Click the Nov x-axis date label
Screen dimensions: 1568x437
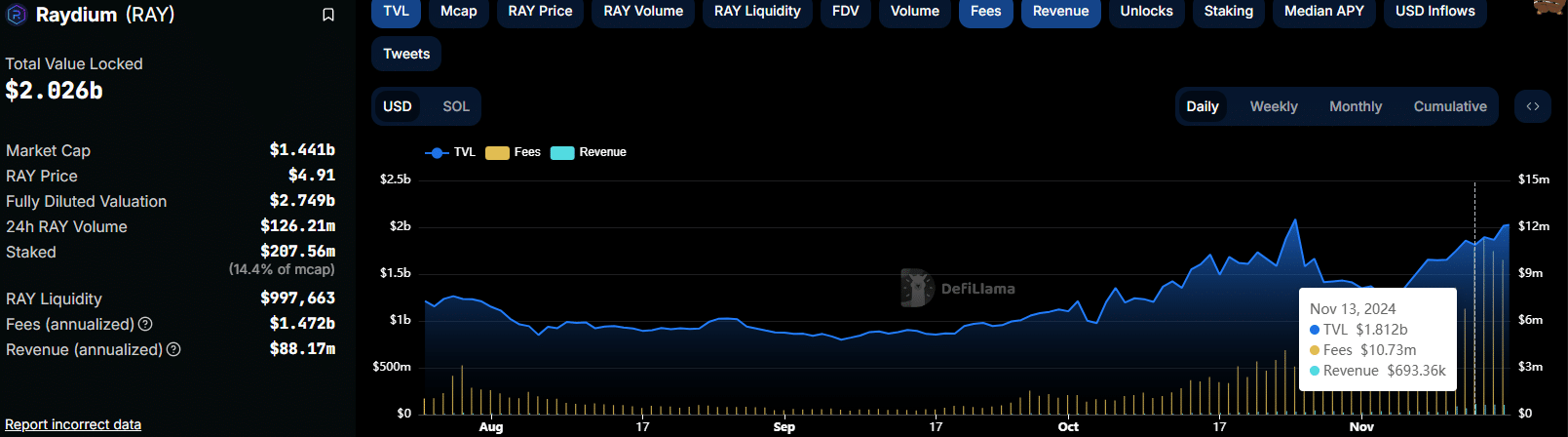pyautogui.click(x=1361, y=426)
